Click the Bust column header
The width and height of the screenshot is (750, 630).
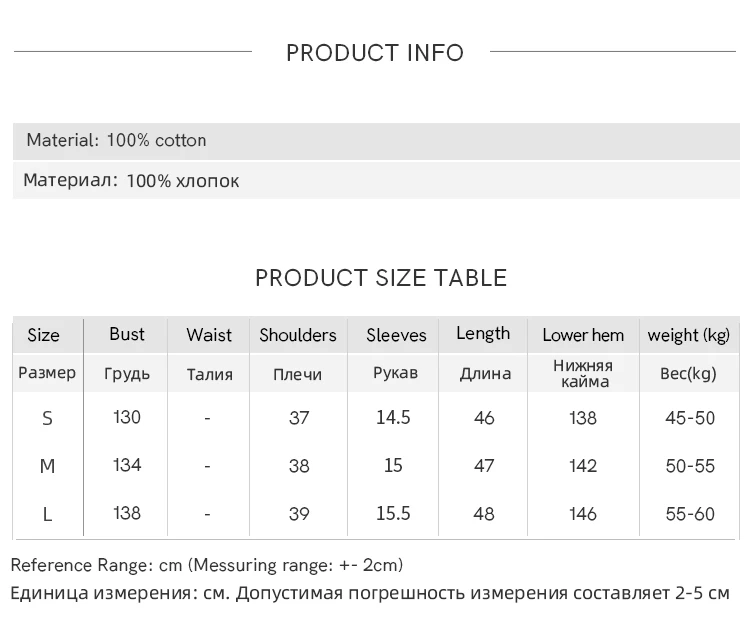pyautogui.click(x=127, y=334)
